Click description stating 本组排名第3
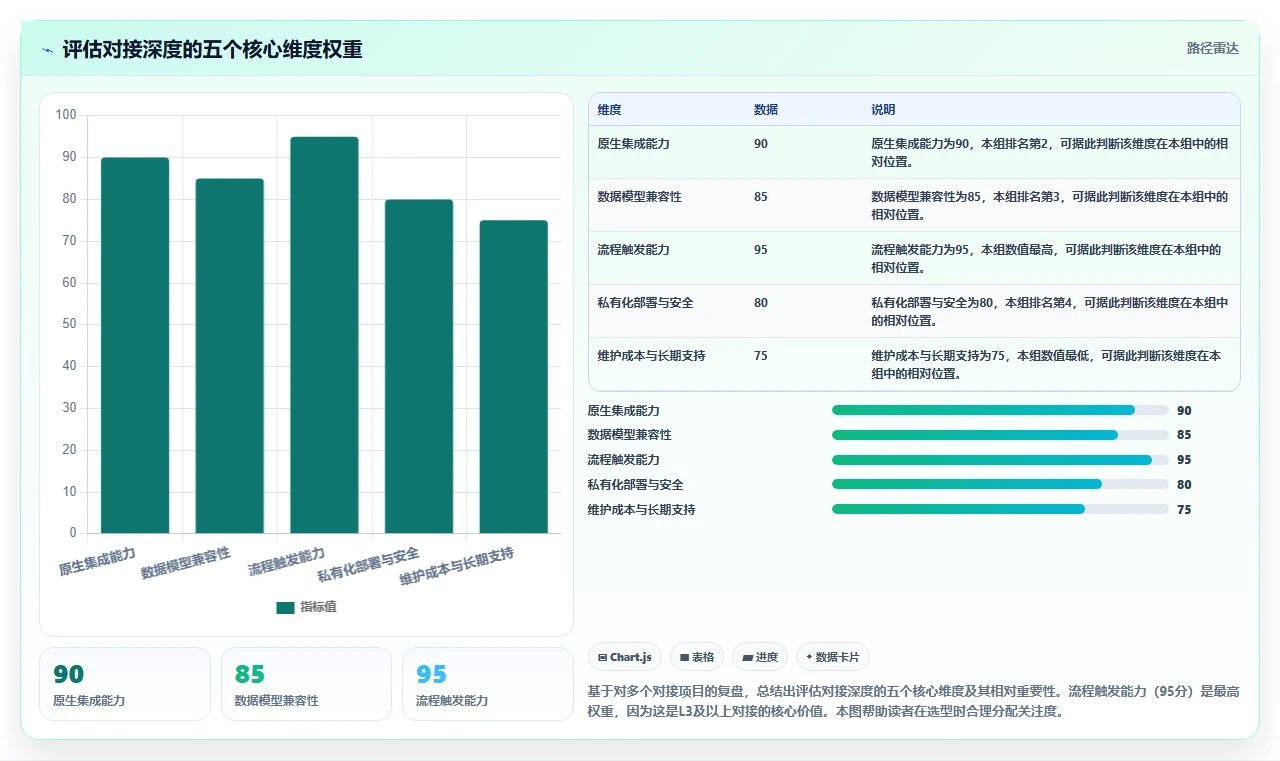This screenshot has height=761, width=1280. pos(1049,206)
